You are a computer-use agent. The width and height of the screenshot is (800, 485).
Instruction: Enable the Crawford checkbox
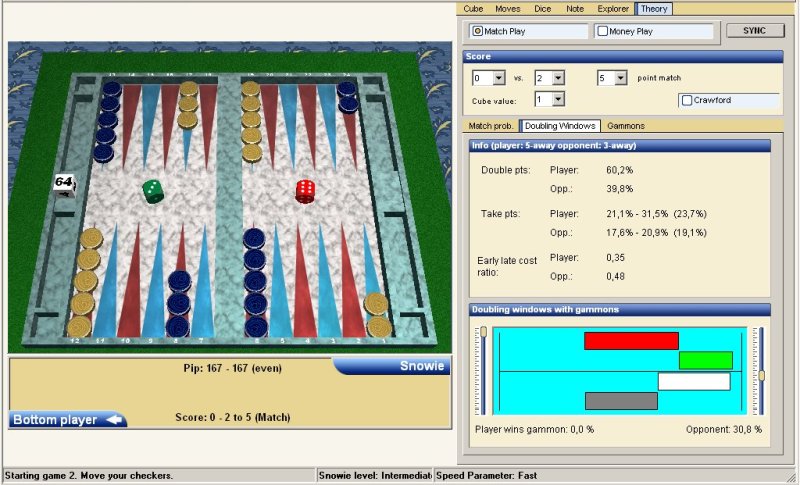[x=687, y=100]
